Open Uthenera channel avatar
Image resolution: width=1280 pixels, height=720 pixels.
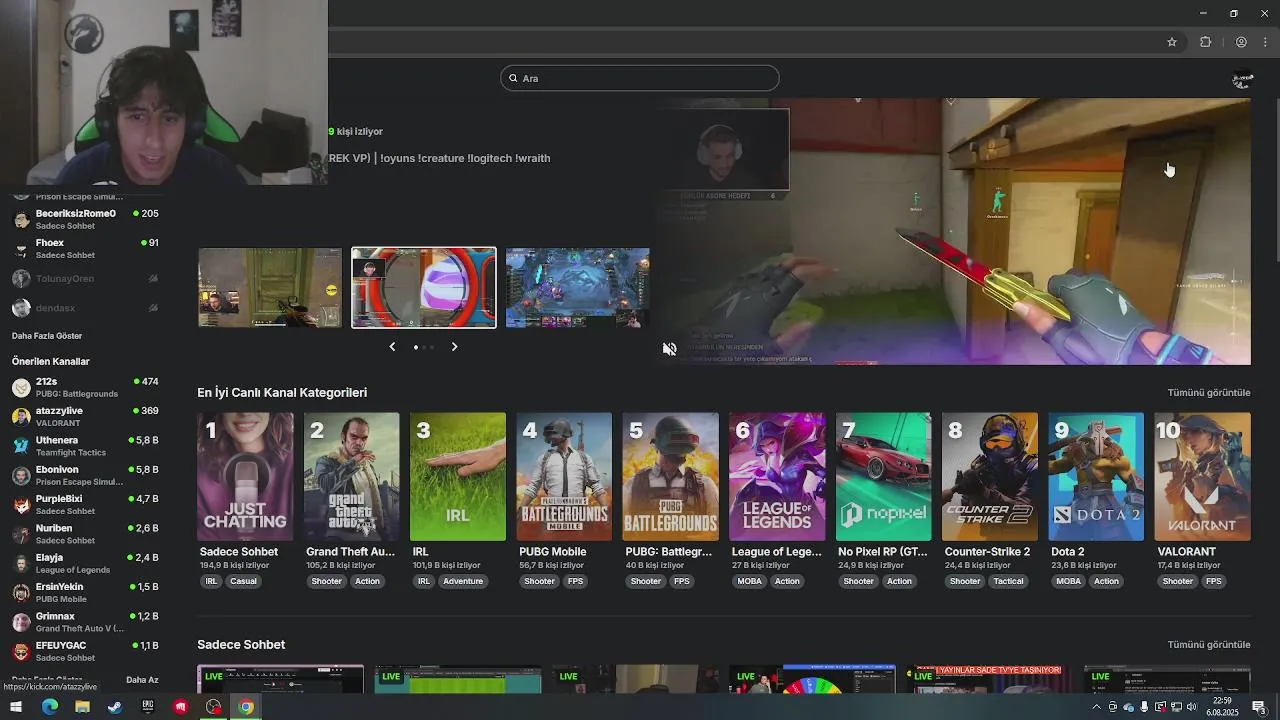21,446
